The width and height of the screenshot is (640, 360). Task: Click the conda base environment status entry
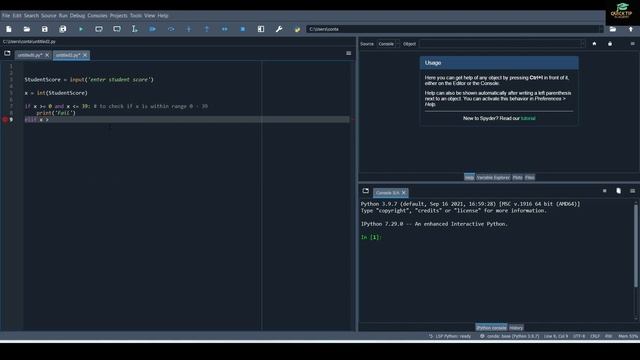pyautogui.click(x=510, y=336)
